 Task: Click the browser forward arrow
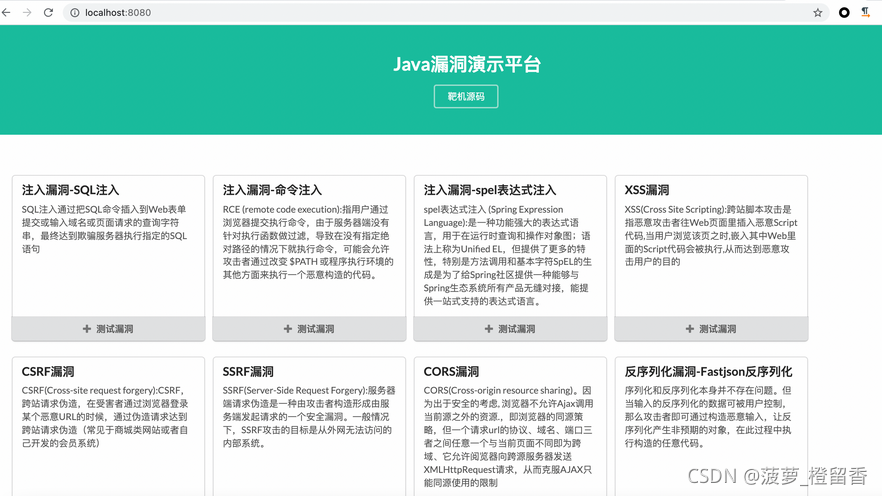pos(27,12)
